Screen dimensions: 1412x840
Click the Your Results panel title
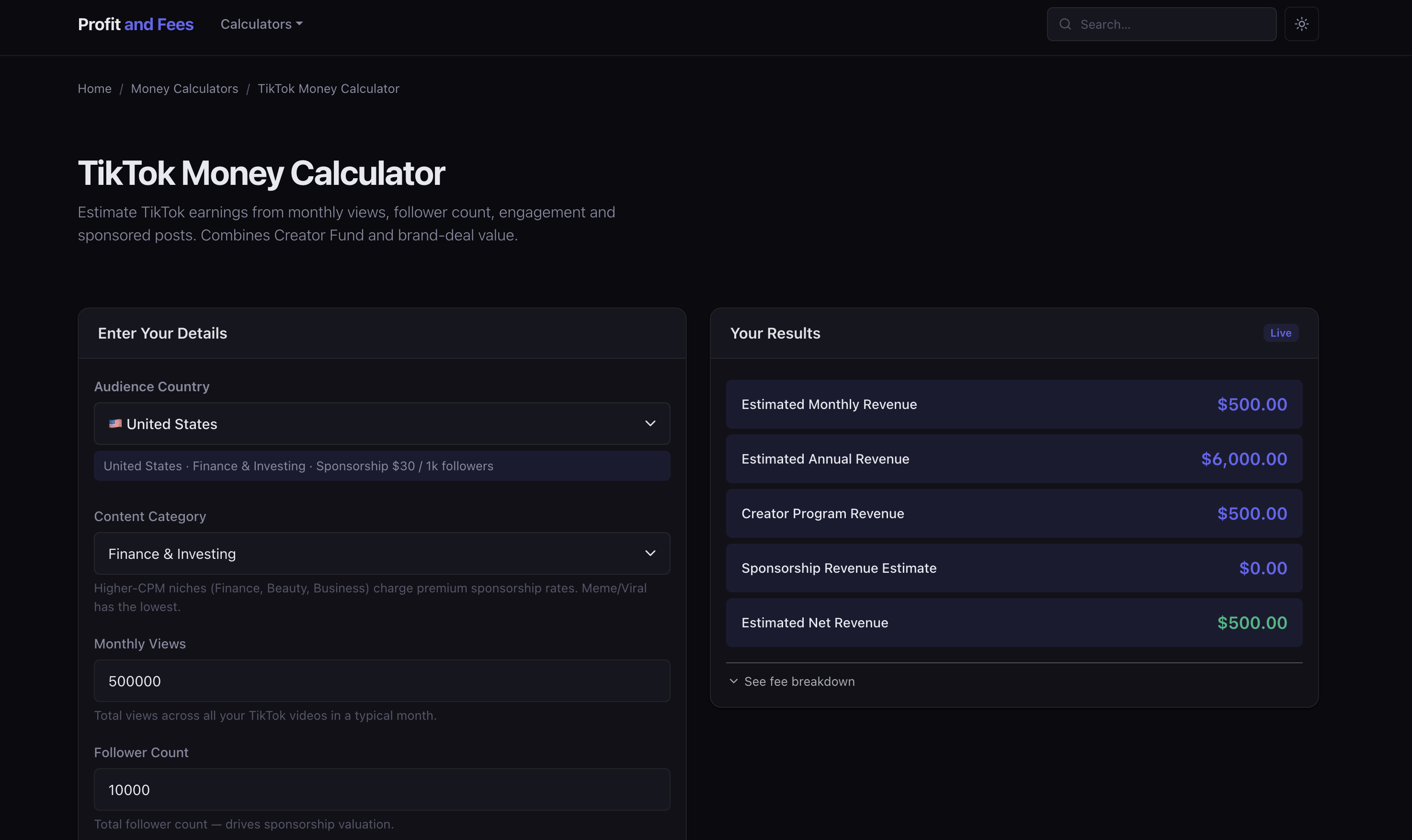[x=775, y=333]
